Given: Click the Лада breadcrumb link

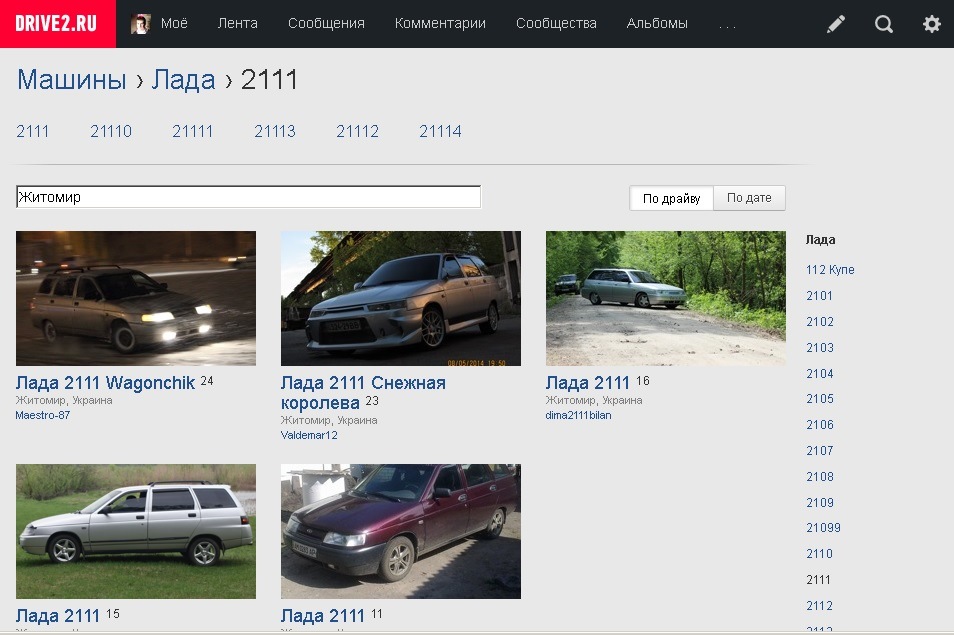Looking at the screenshot, I should (183, 80).
